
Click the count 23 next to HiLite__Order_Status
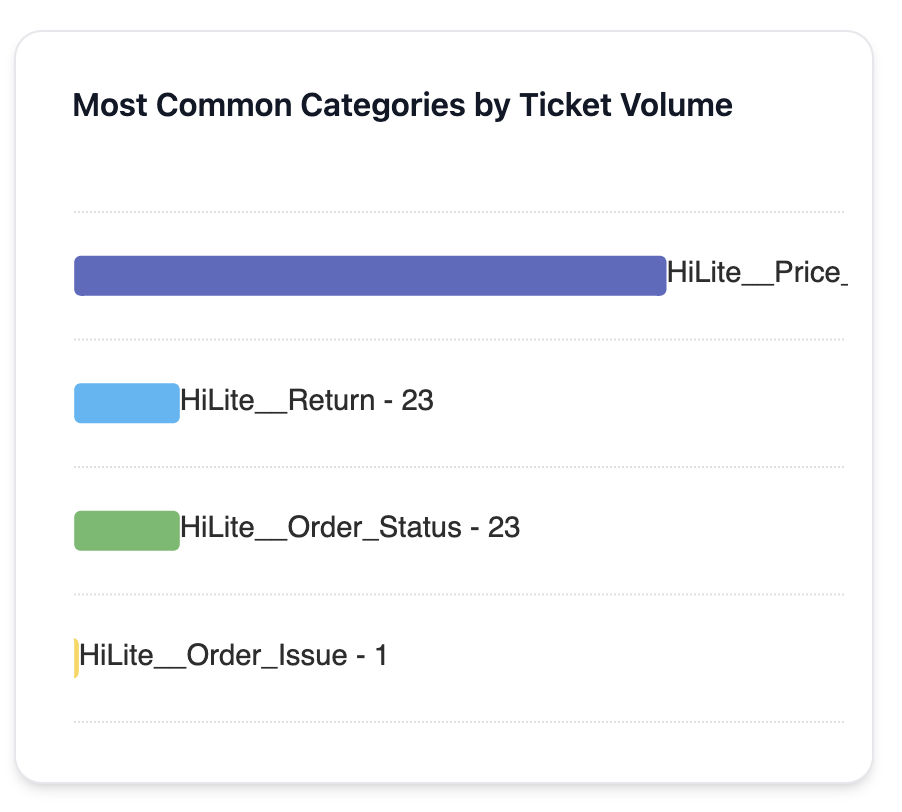[504, 528]
